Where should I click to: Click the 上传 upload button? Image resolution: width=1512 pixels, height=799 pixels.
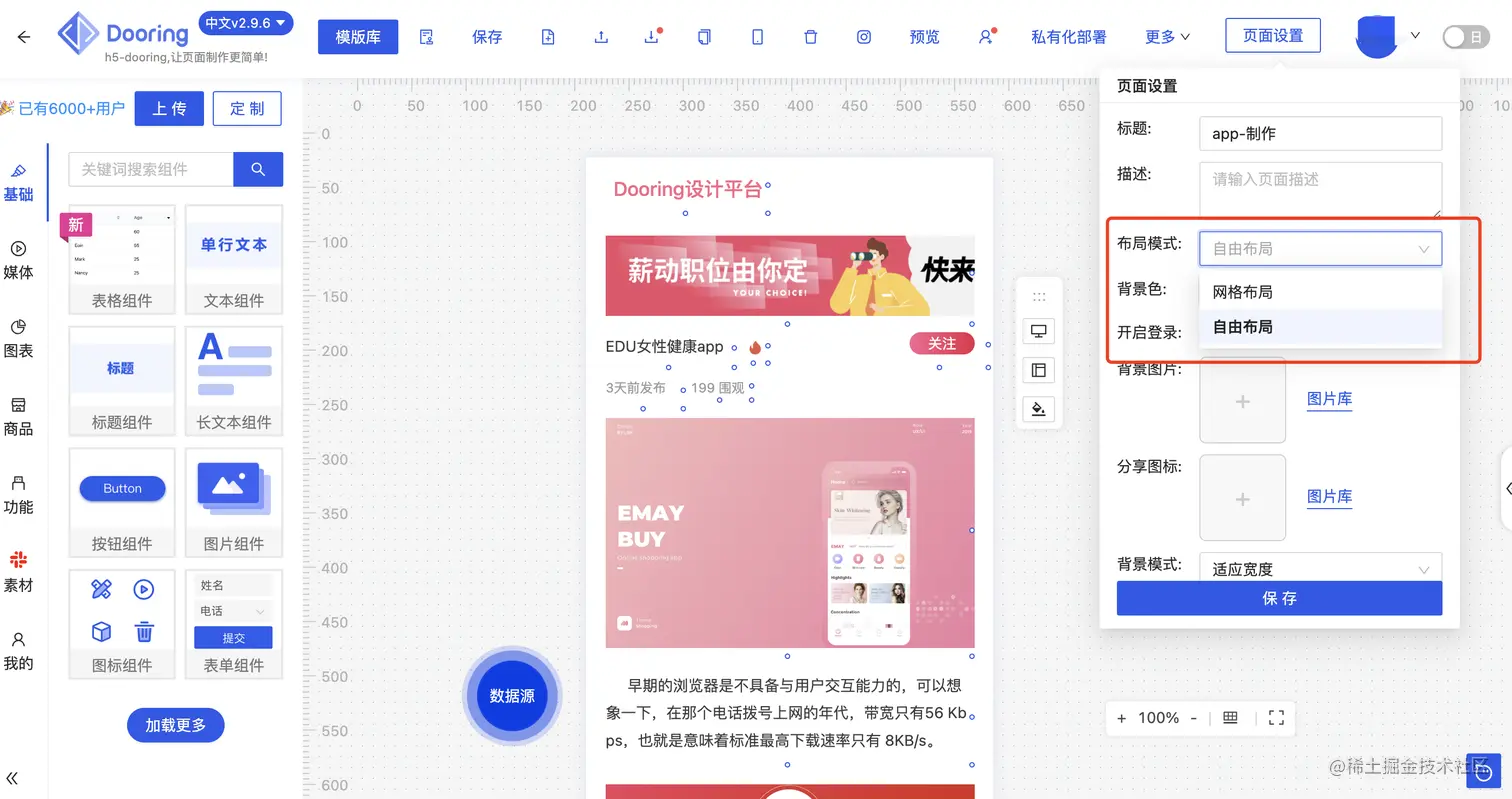tap(169, 109)
